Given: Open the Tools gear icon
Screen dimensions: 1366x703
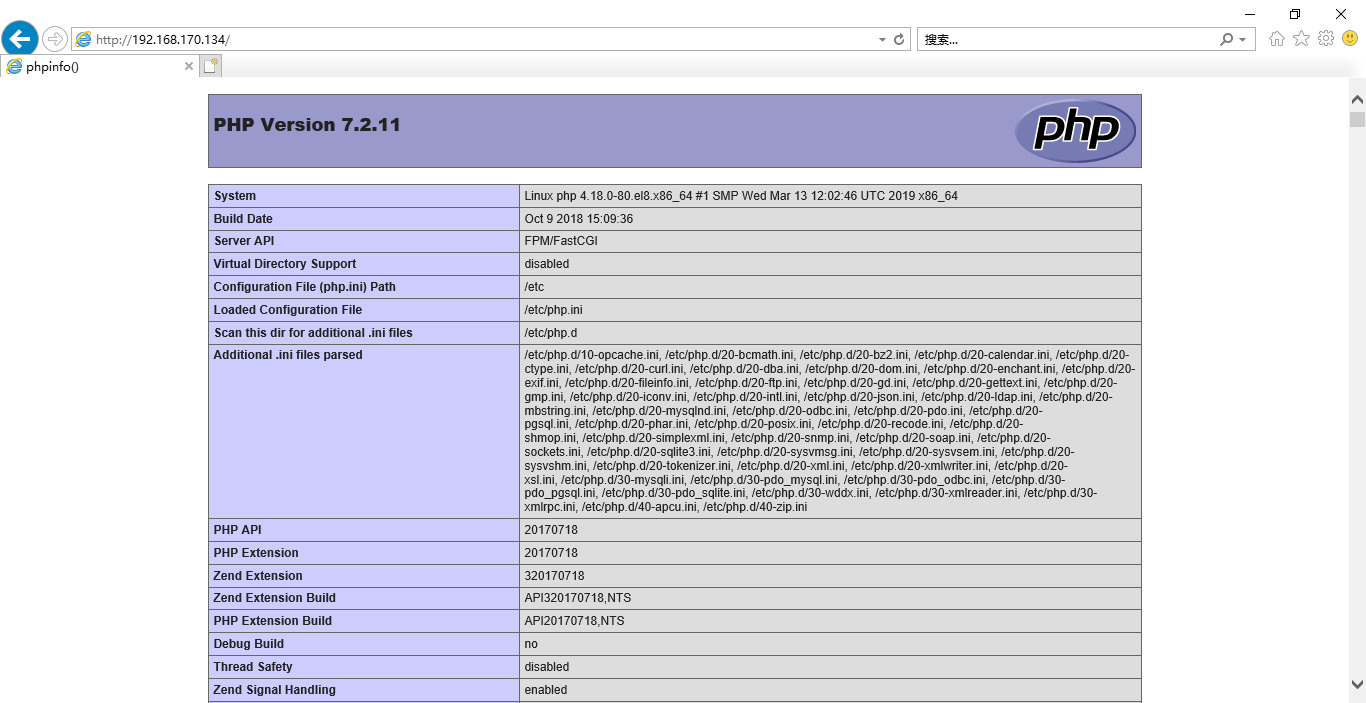Looking at the screenshot, I should pyautogui.click(x=1326, y=38).
